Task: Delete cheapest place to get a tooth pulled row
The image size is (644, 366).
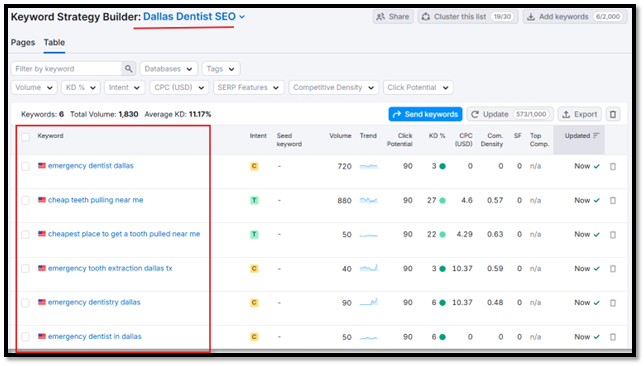Action: [x=613, y=235]
